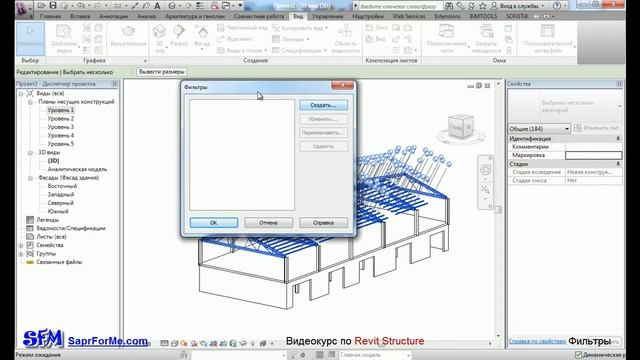Click the Measure tool icon in quick access toolbar
Screen dimensions: 640x360
pos(118,6)
